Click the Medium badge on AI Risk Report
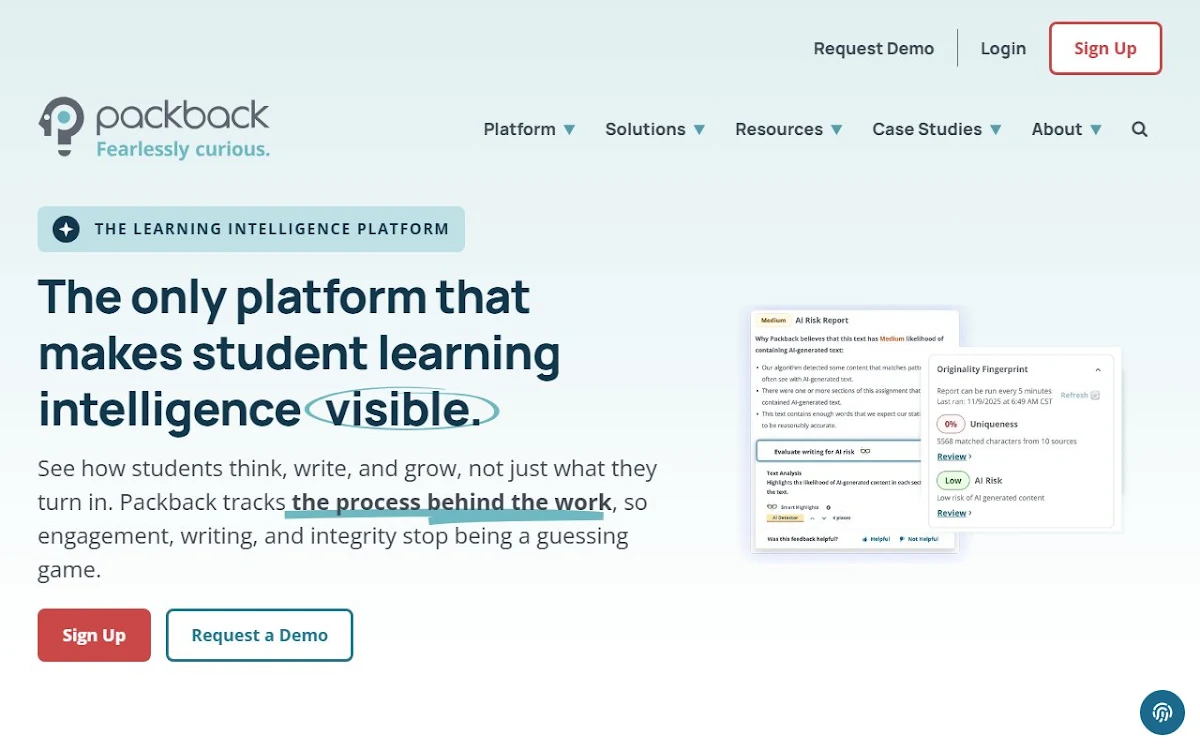 coord(773,320)
